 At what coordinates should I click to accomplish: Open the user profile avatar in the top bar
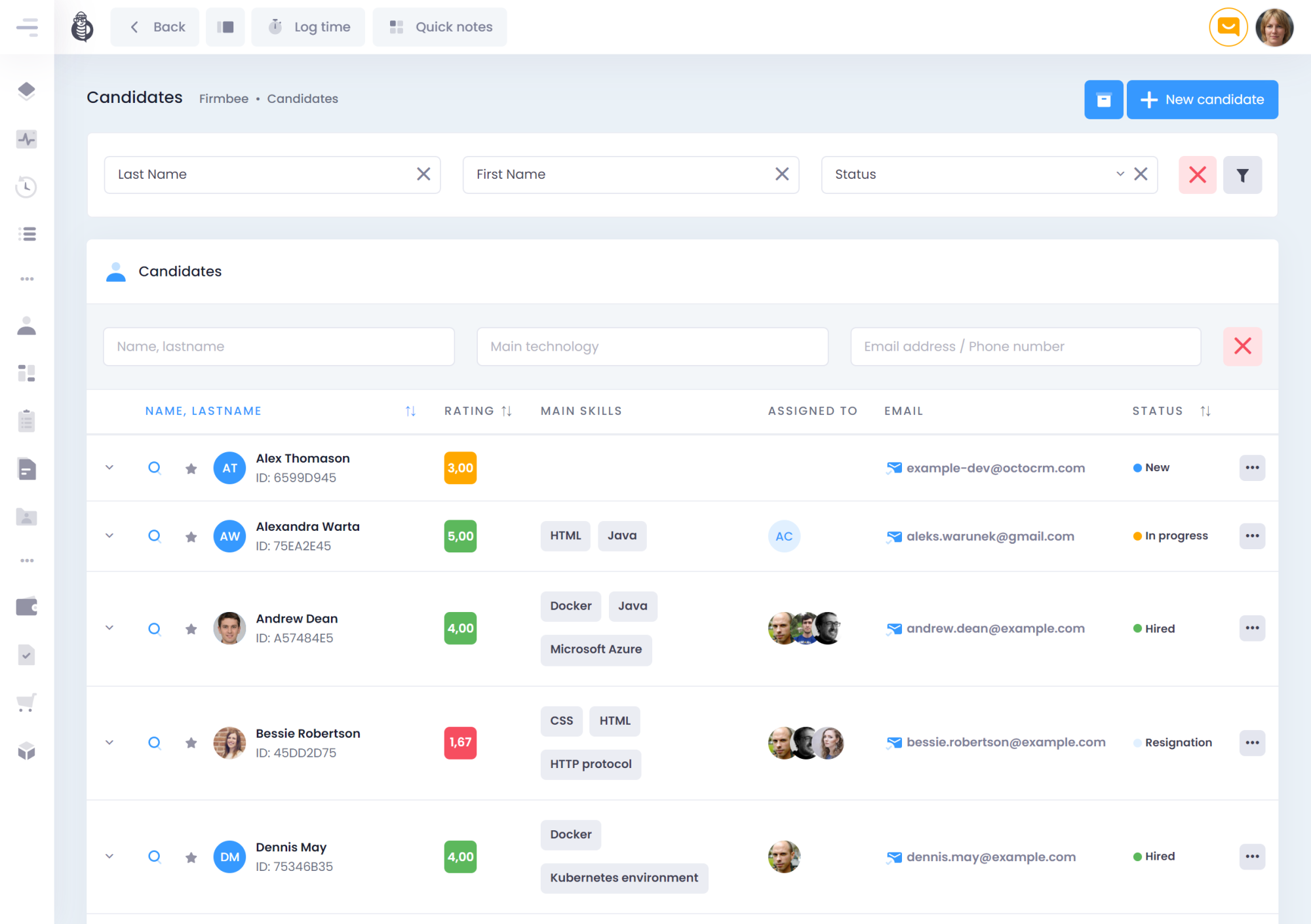1274,27
